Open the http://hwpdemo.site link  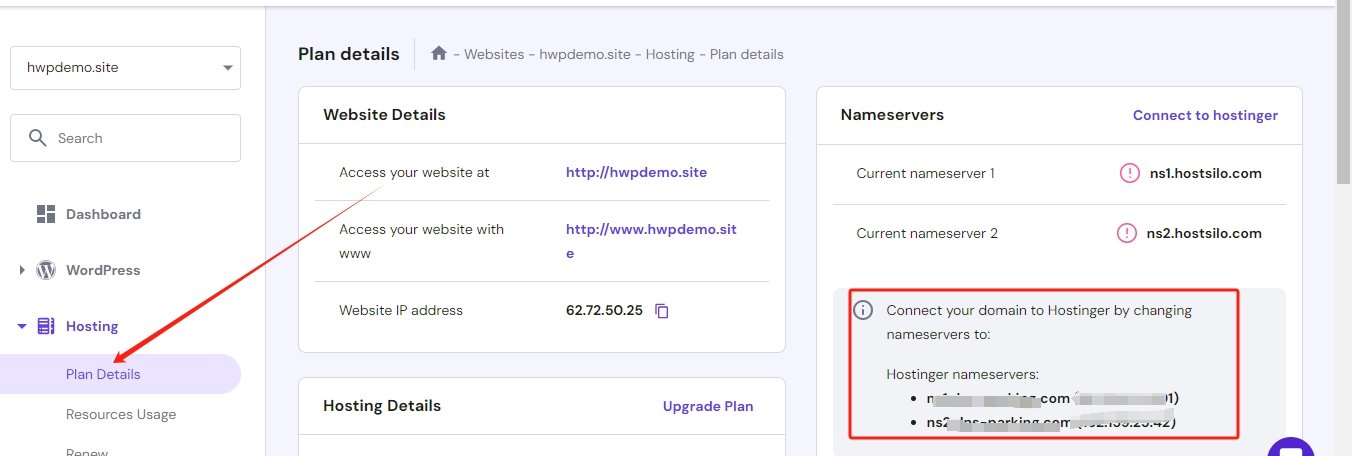tap(636, 172)
